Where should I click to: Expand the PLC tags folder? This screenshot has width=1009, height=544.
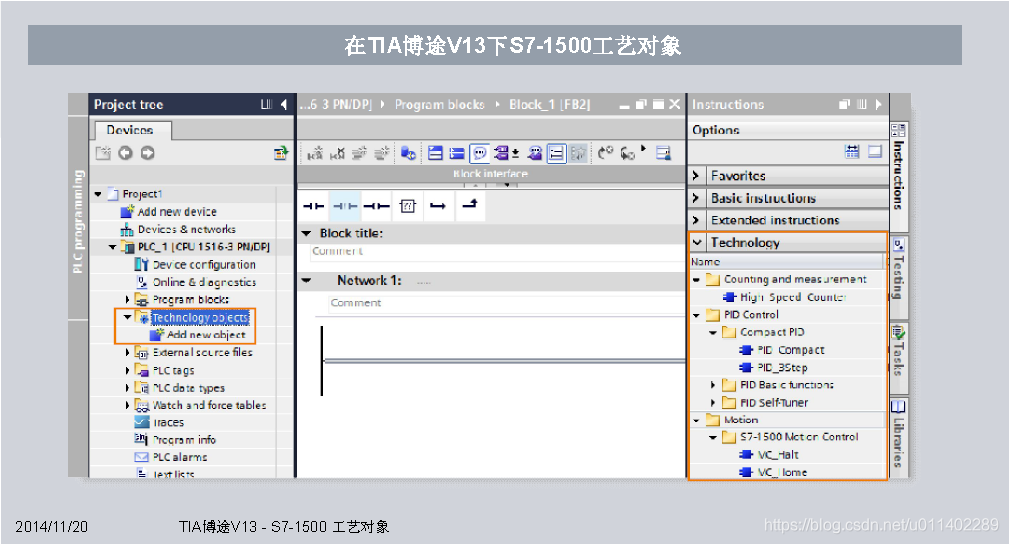(127, 370)
